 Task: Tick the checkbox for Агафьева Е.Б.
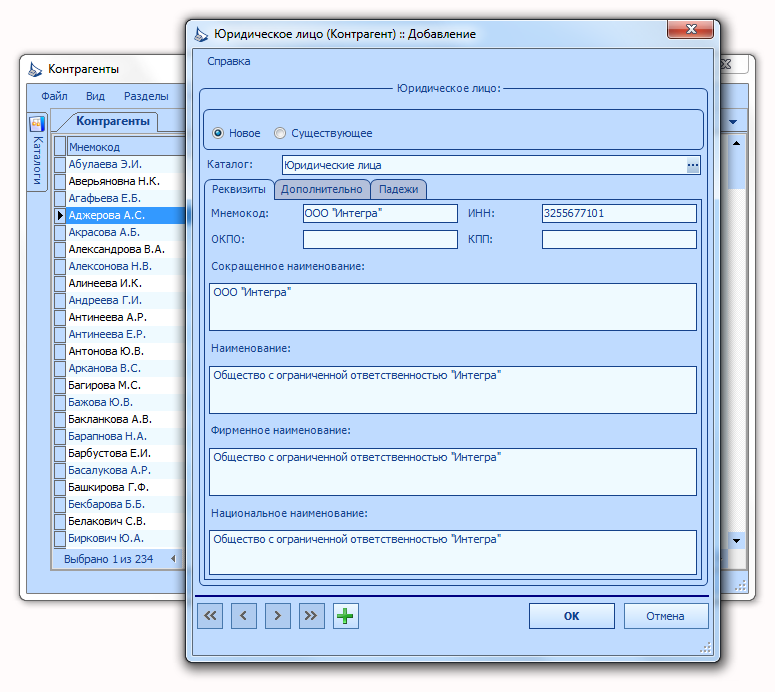click(x=60, y=198)
